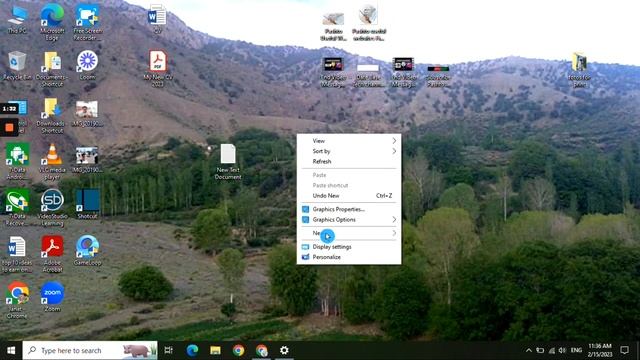Open Settings gear on the taskbar
This screenshot has height=360, width=640.
pyautogui.click(x=284, y=350)
